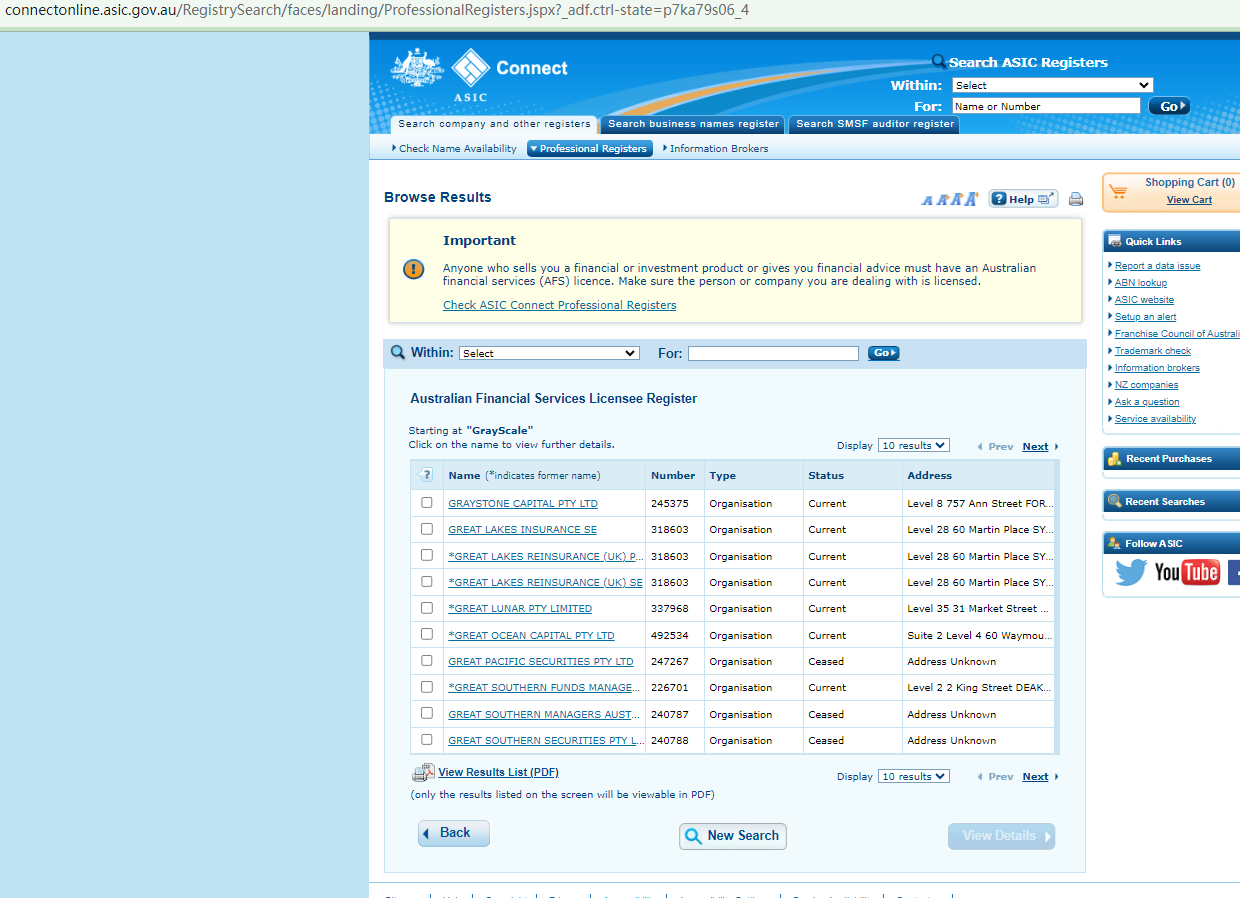The height and width of the screenshot is (898, 1240).
Task: Click the header Go button
Action: point(1169,106)
